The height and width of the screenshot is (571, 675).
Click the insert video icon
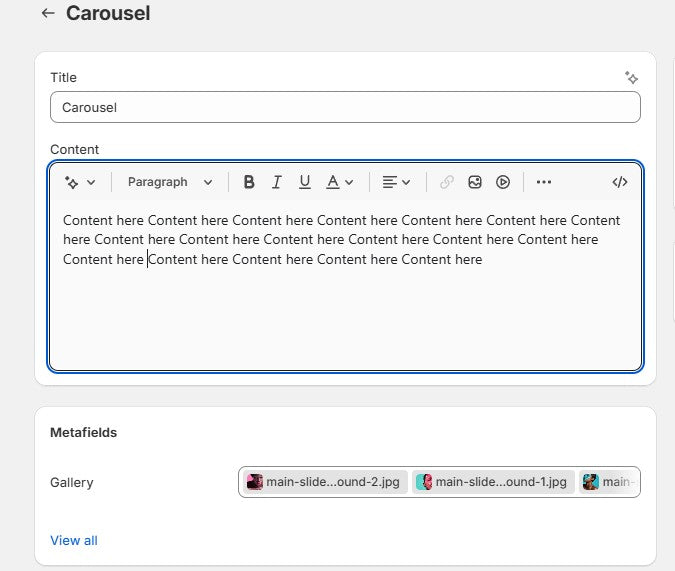pos(503,182)
